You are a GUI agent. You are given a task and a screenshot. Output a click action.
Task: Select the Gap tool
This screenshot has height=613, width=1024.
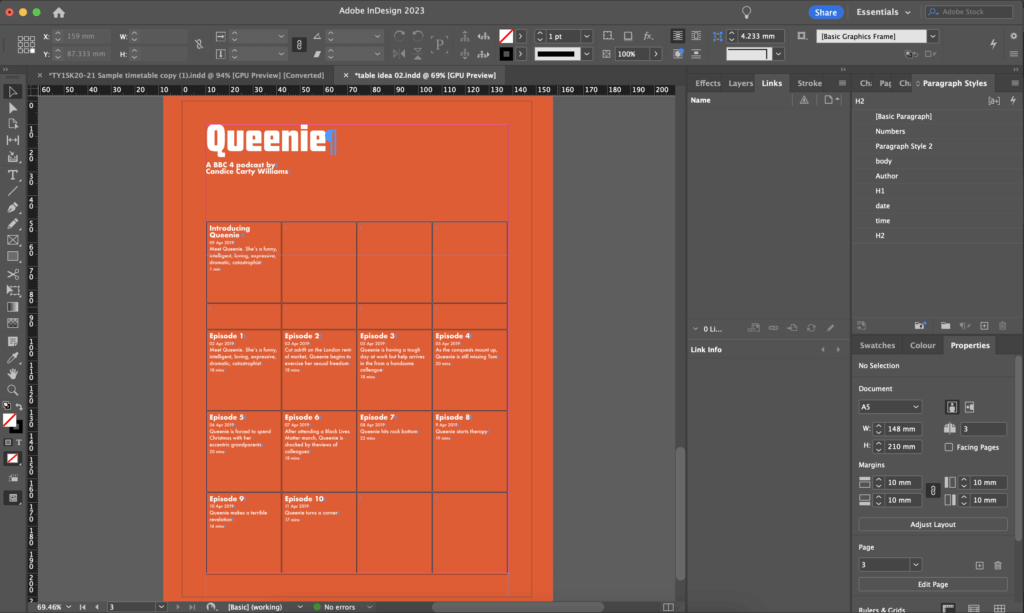(x=12, y=140)
